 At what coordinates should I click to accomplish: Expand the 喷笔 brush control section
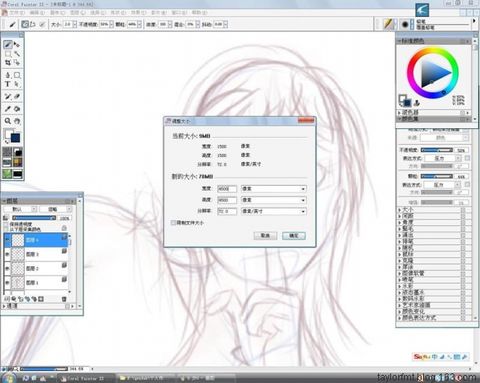400,280
